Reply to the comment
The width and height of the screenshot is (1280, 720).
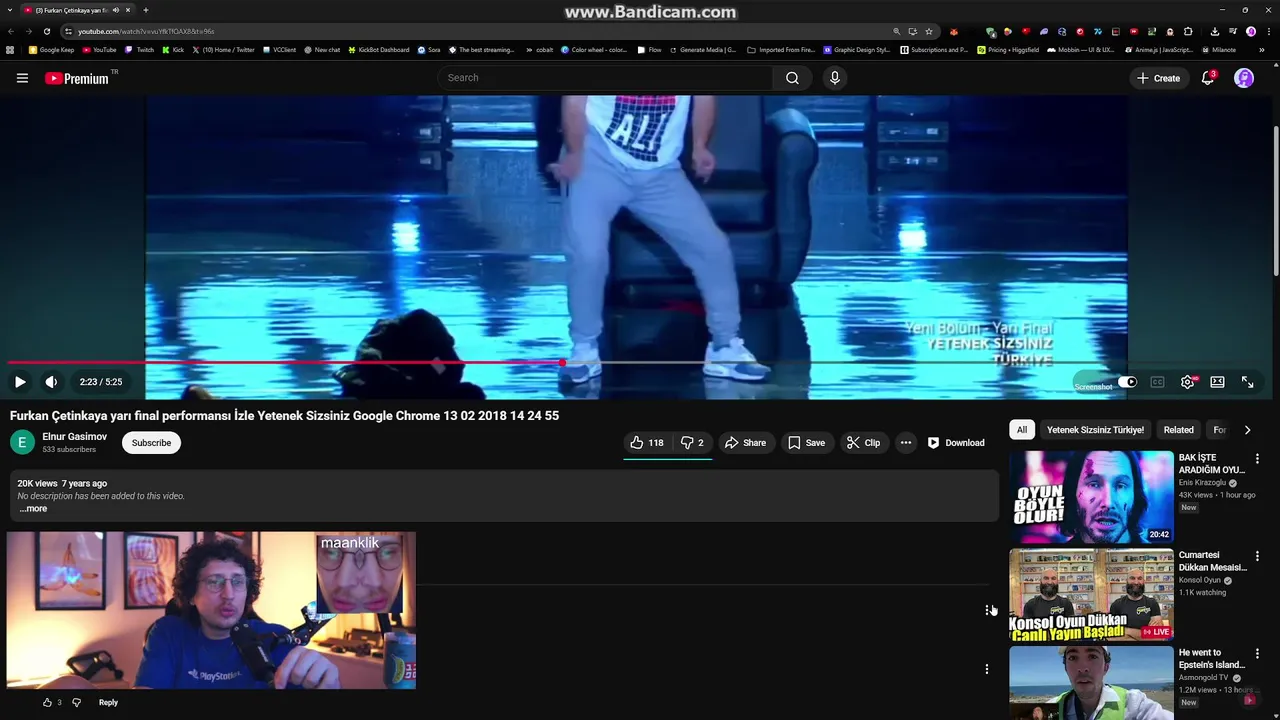pos(108,703)
